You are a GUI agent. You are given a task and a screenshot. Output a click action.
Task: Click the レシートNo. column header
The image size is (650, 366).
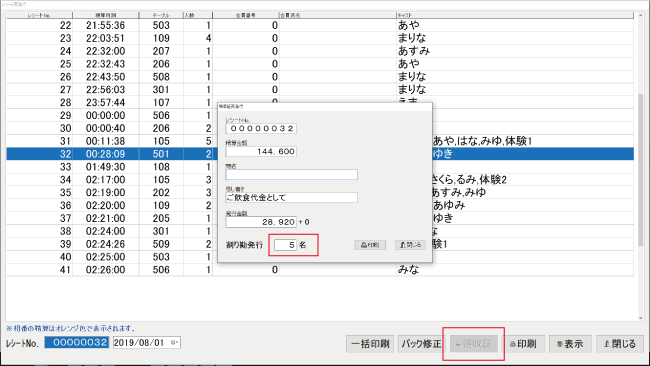click(39, 15)
